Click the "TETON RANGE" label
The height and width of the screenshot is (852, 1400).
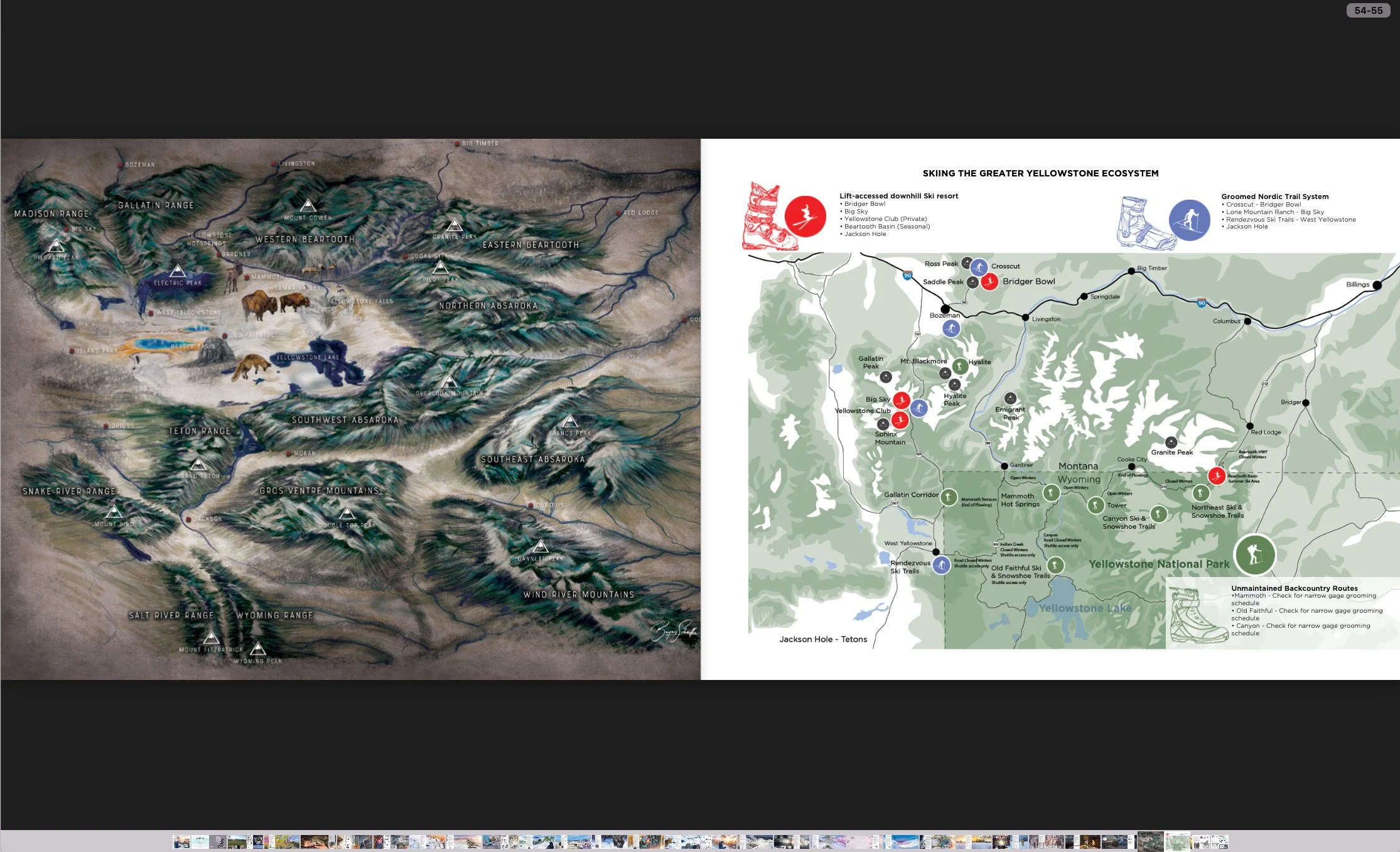(200, 431)
